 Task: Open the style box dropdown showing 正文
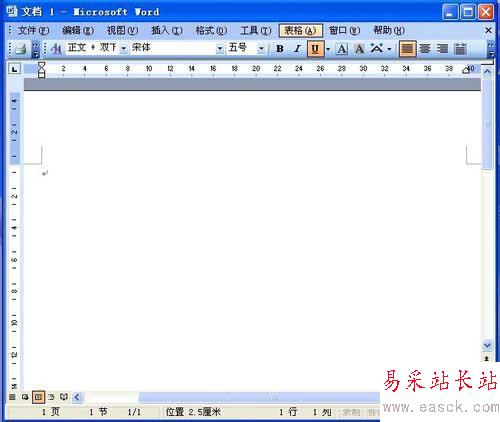pos(123,49)
